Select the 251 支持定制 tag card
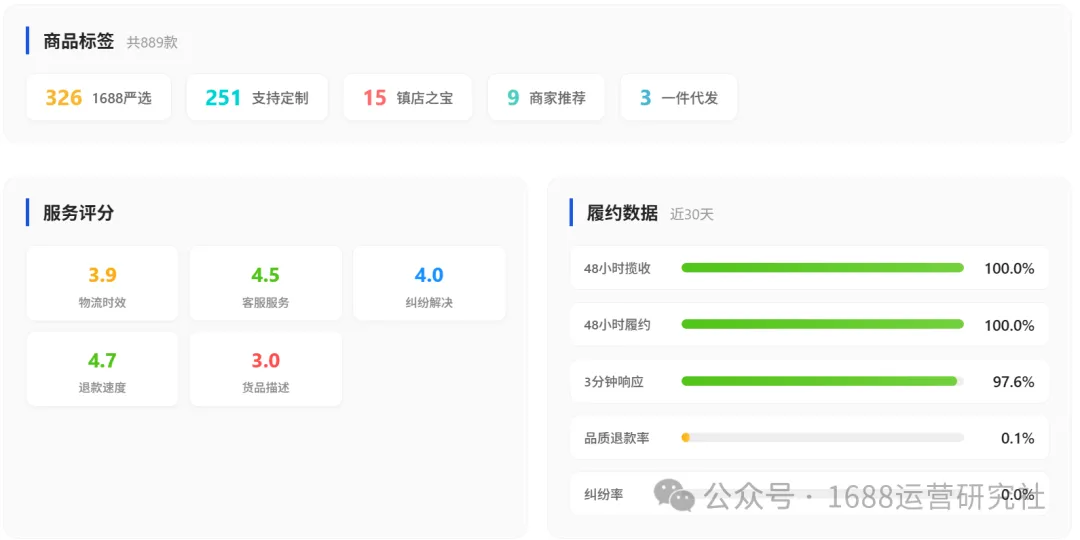Screen dimensions: 1080x540 click(x=258, y=98)
